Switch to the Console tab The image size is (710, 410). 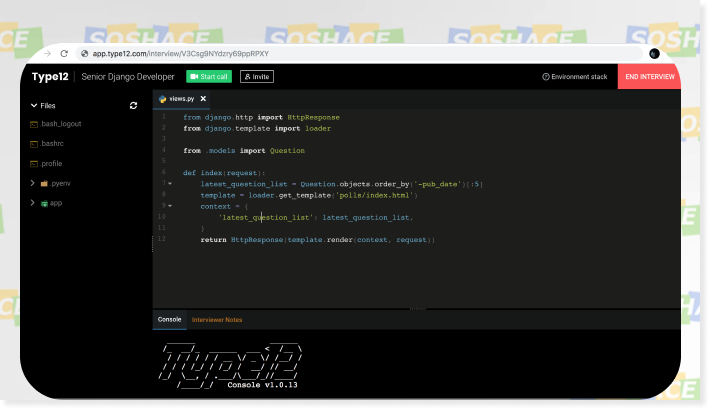(x=169, y=319)
